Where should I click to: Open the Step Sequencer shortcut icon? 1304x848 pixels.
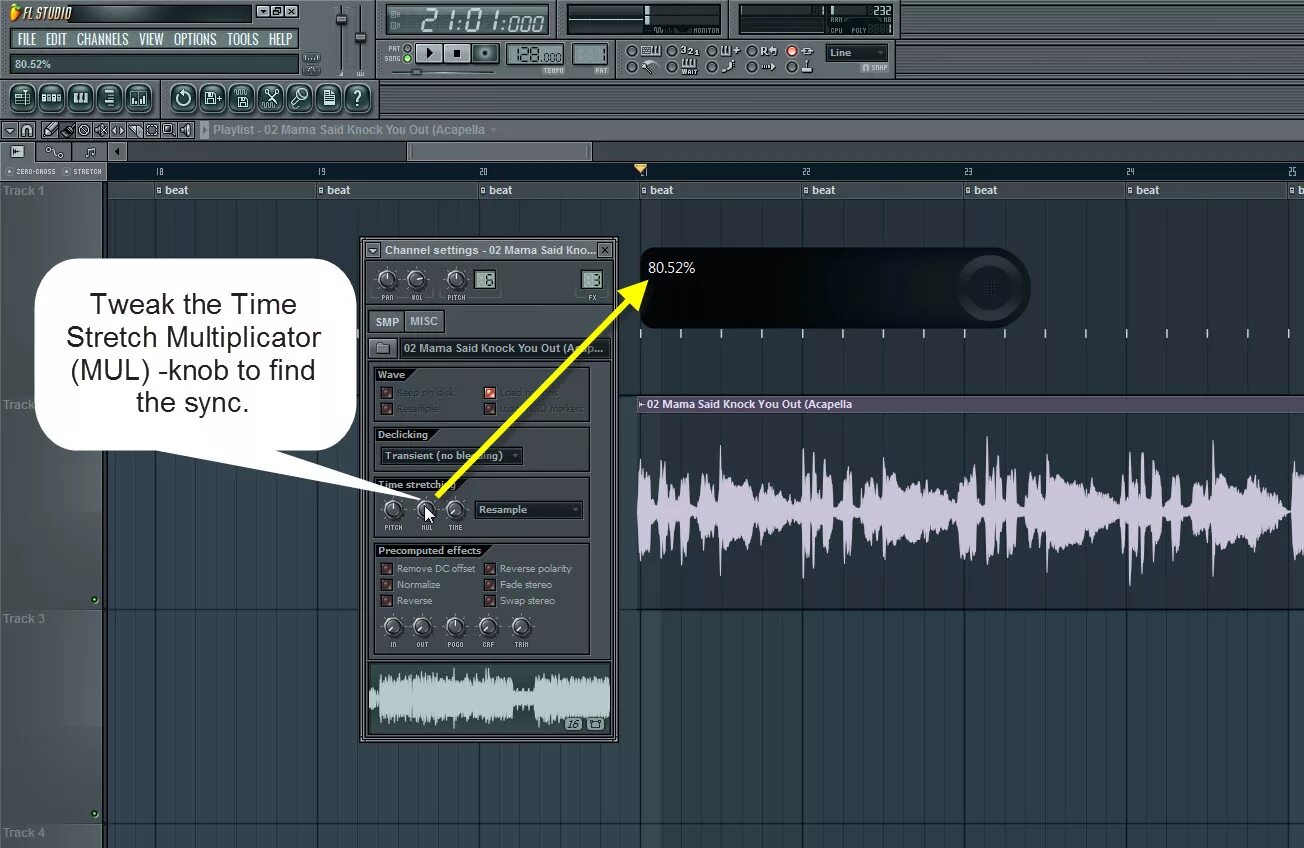(52, 98)
